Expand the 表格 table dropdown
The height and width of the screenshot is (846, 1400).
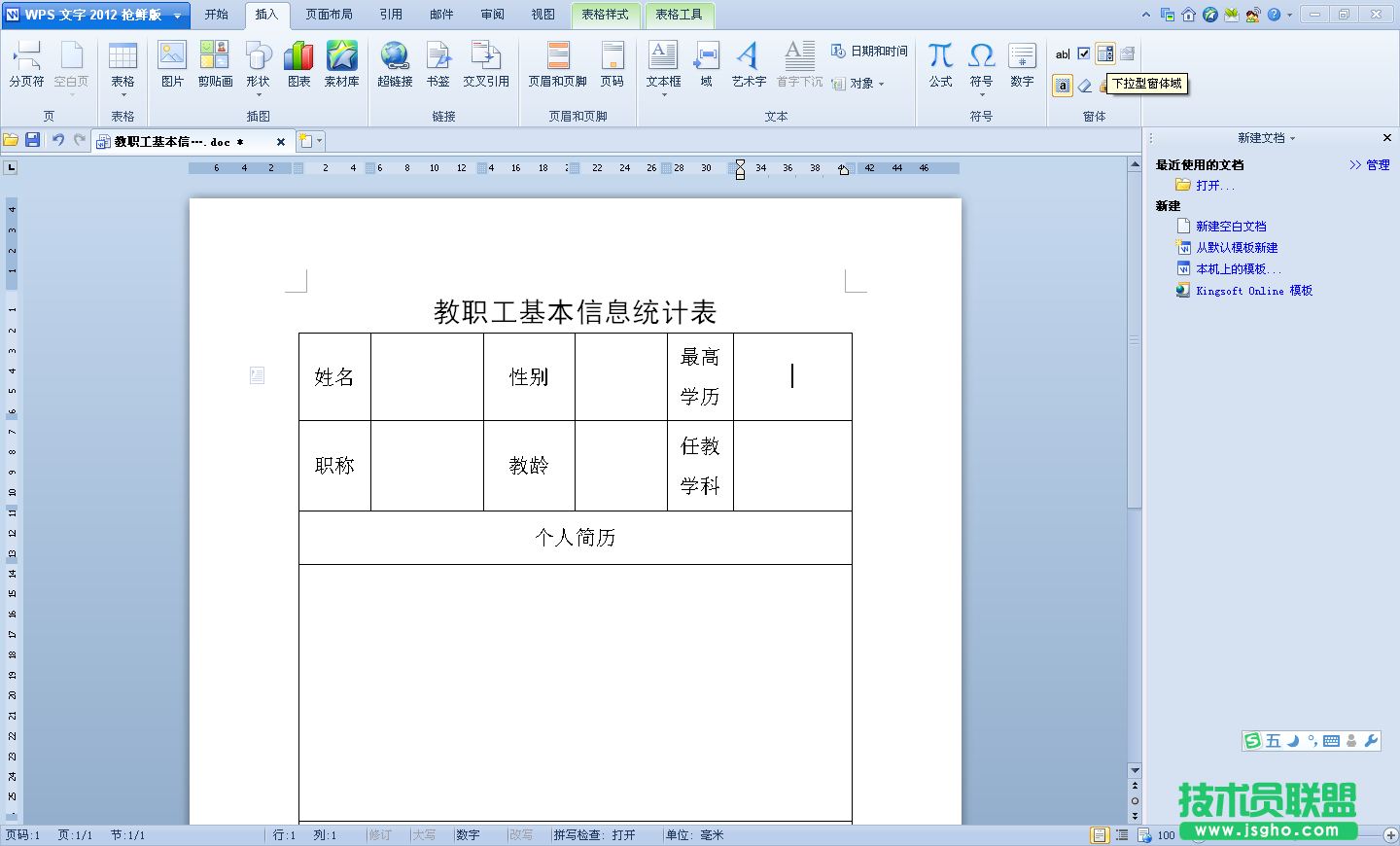pyautogui.click(x=122, y=94)
